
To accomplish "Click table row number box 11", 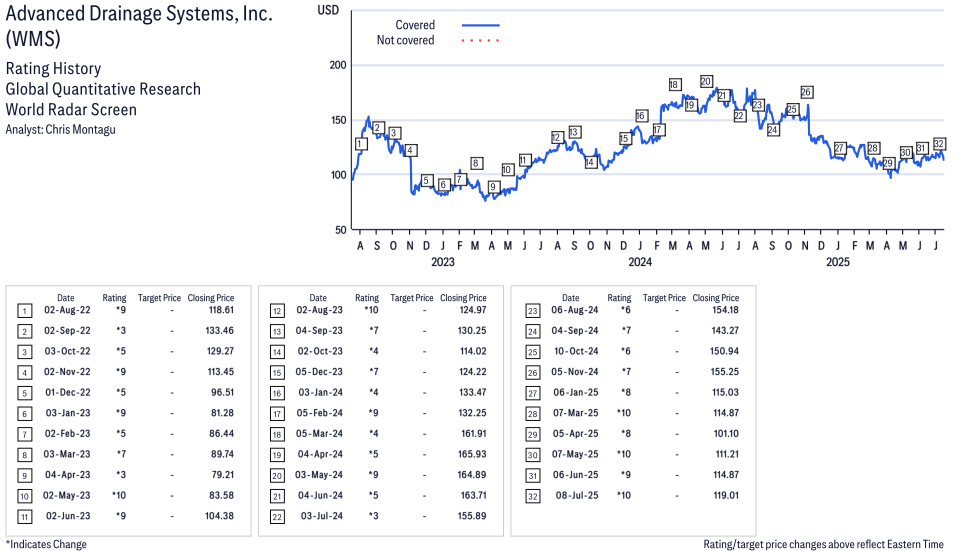I will tap(24, 517).
